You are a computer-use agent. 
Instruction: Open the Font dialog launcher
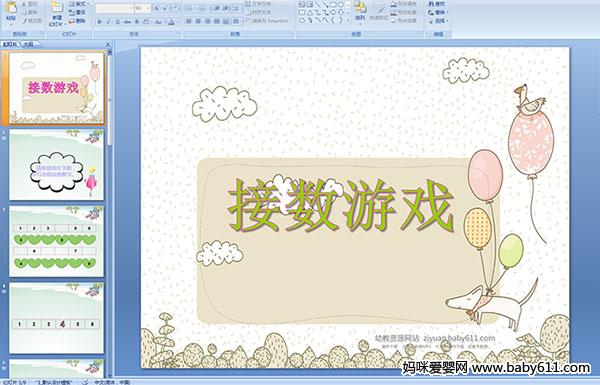click(x=178, y=34)
